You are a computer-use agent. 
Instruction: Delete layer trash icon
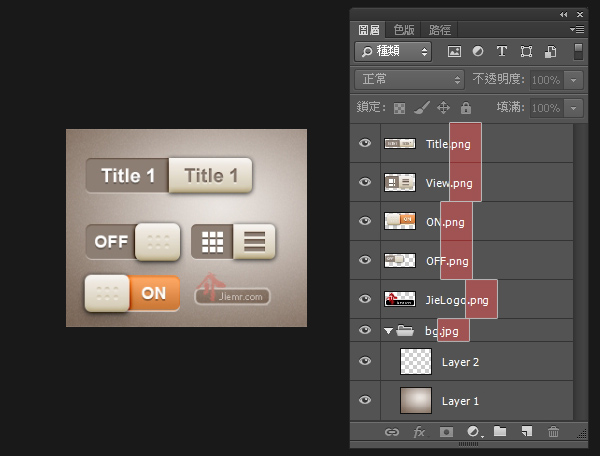click(553, 432)
